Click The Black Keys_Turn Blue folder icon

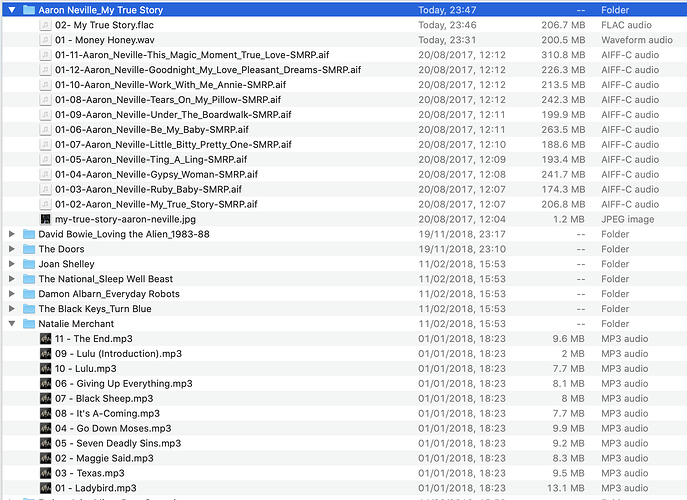coord(29,309)
